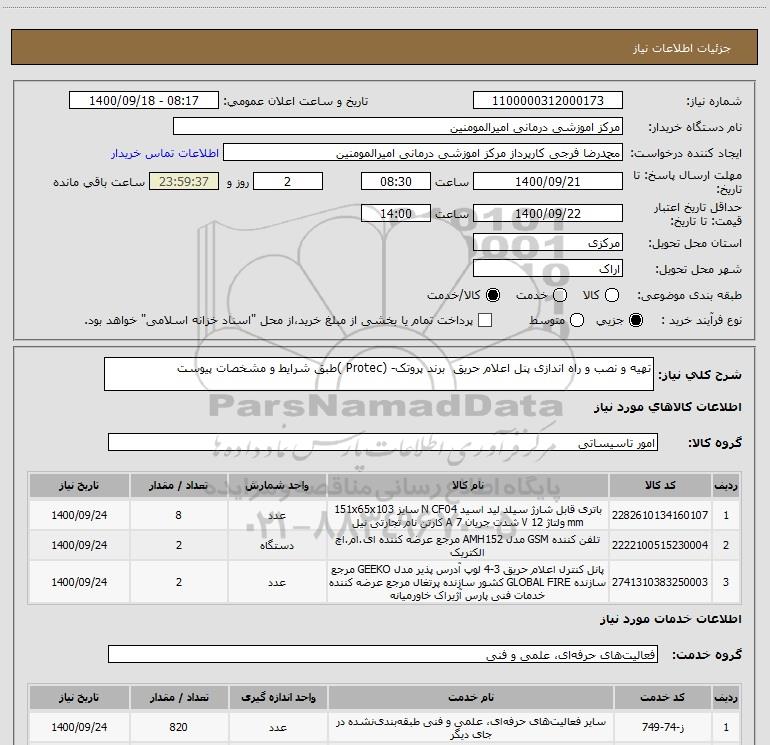Click the announcement date field 1400/09/18 - 08:17
The image size is (770, 745).
(x=144, y=101)
